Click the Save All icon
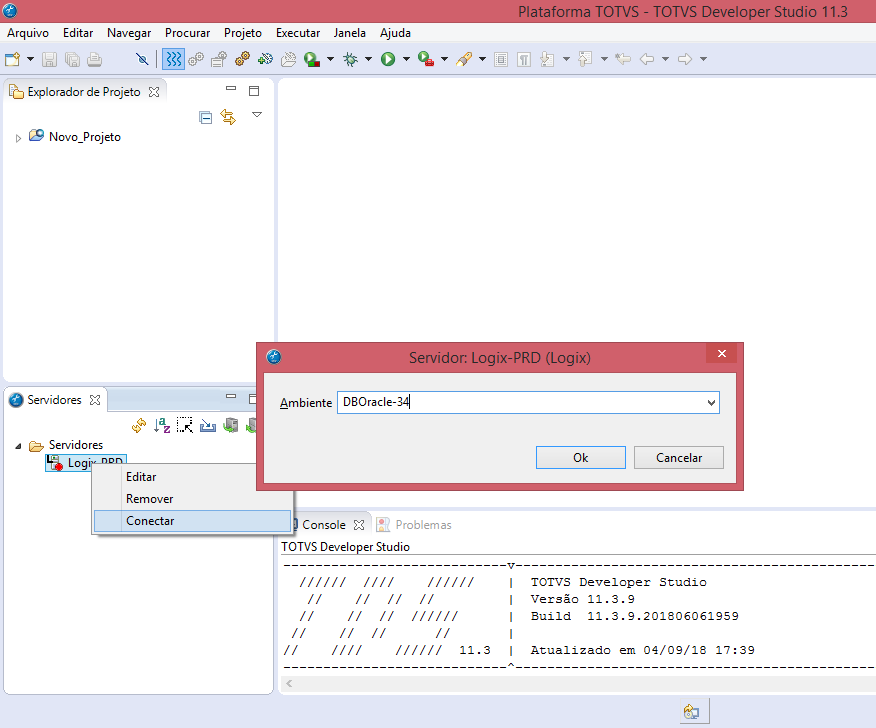Image resolution: width=876 pixels, height=728 pixels. (72, 59)
